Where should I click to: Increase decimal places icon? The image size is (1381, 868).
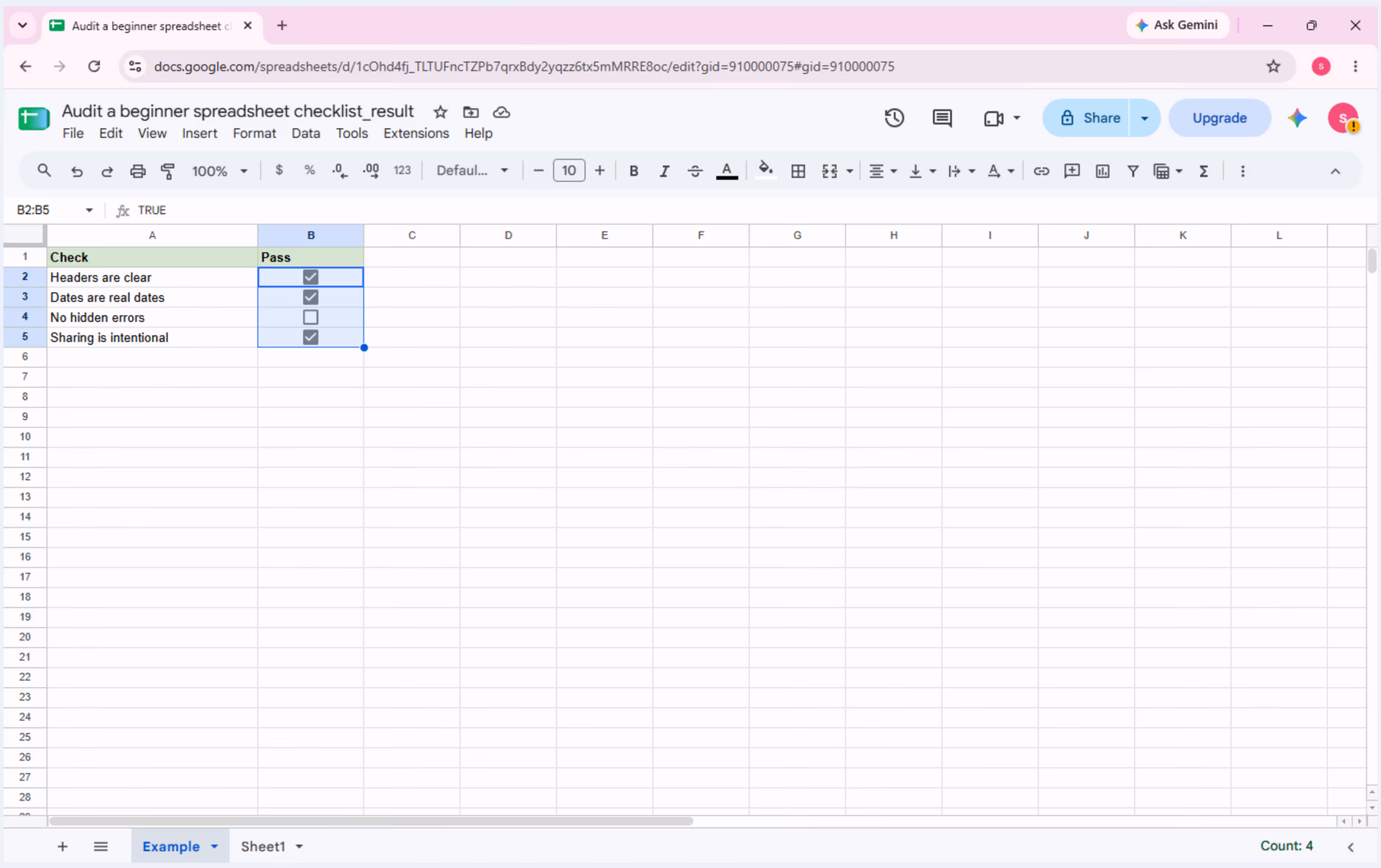point(371,171)
